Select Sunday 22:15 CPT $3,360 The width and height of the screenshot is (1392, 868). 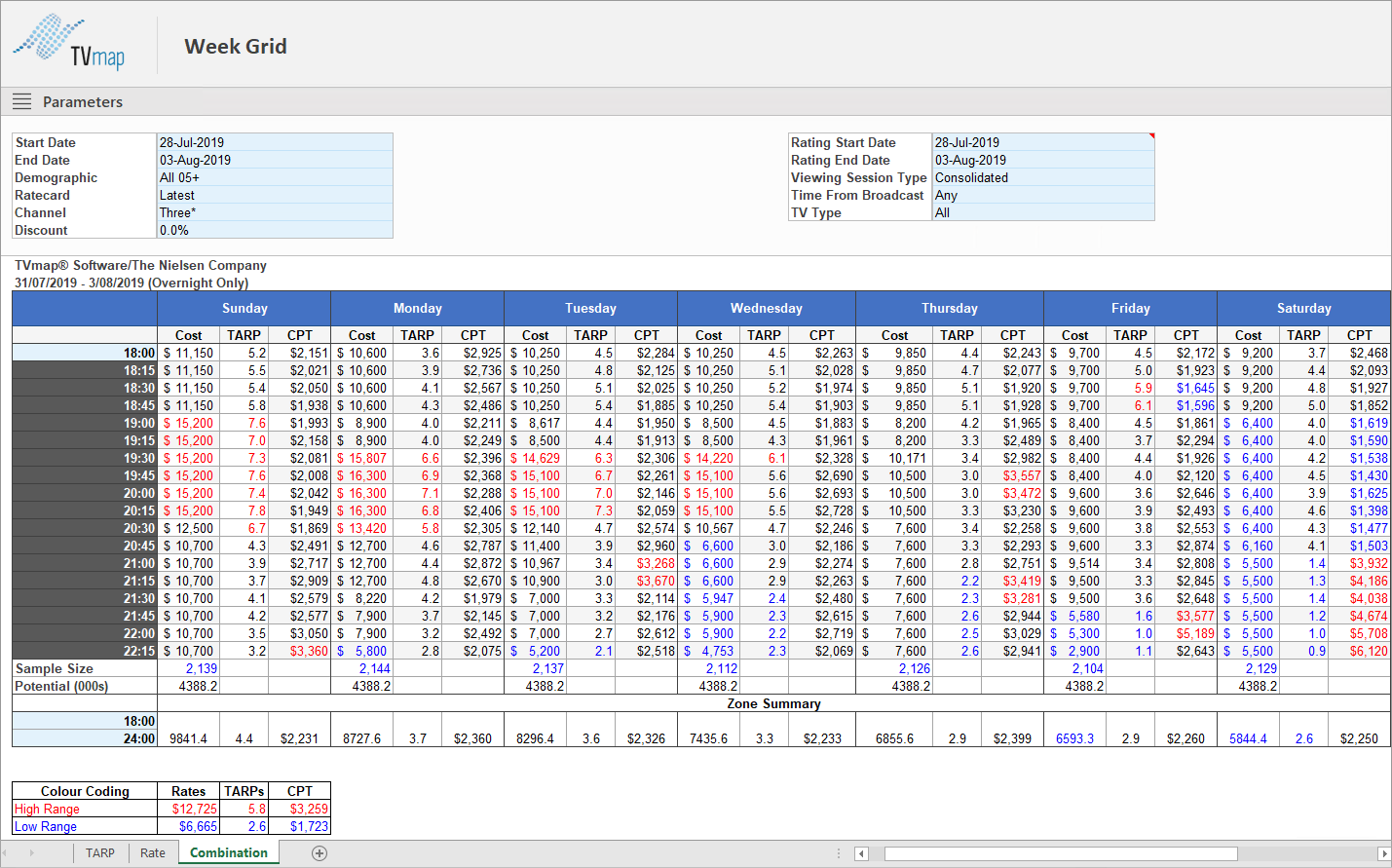click(x=300, y=651)
